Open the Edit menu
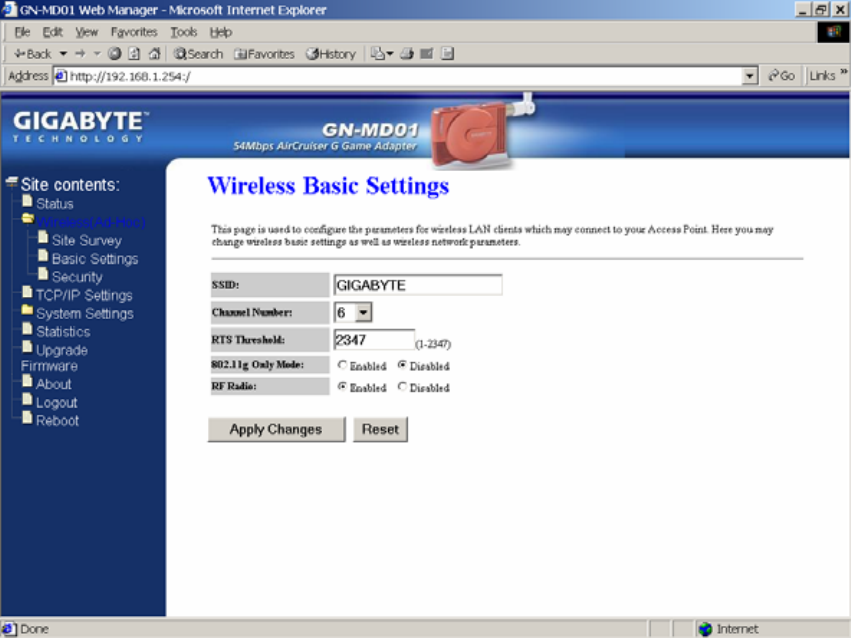This screenshot has height=638, width=851. pos(53,32)
